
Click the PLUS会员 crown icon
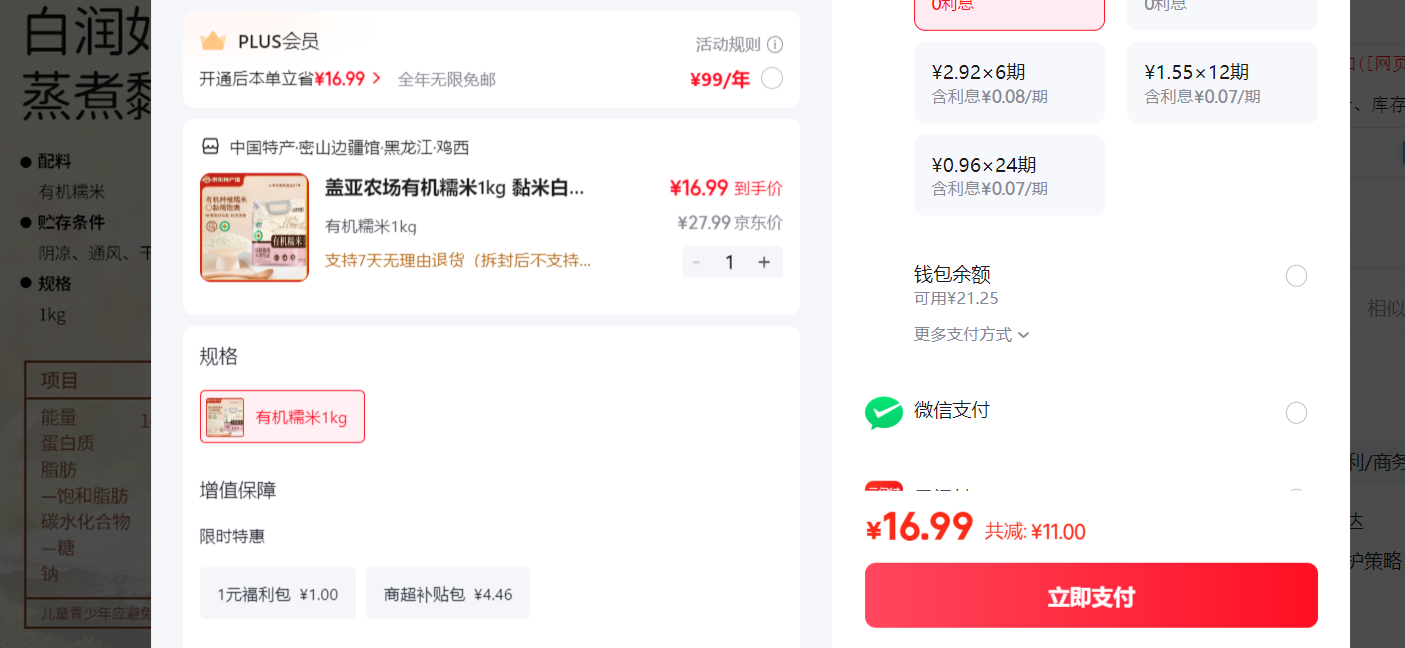tap(212, 41)
